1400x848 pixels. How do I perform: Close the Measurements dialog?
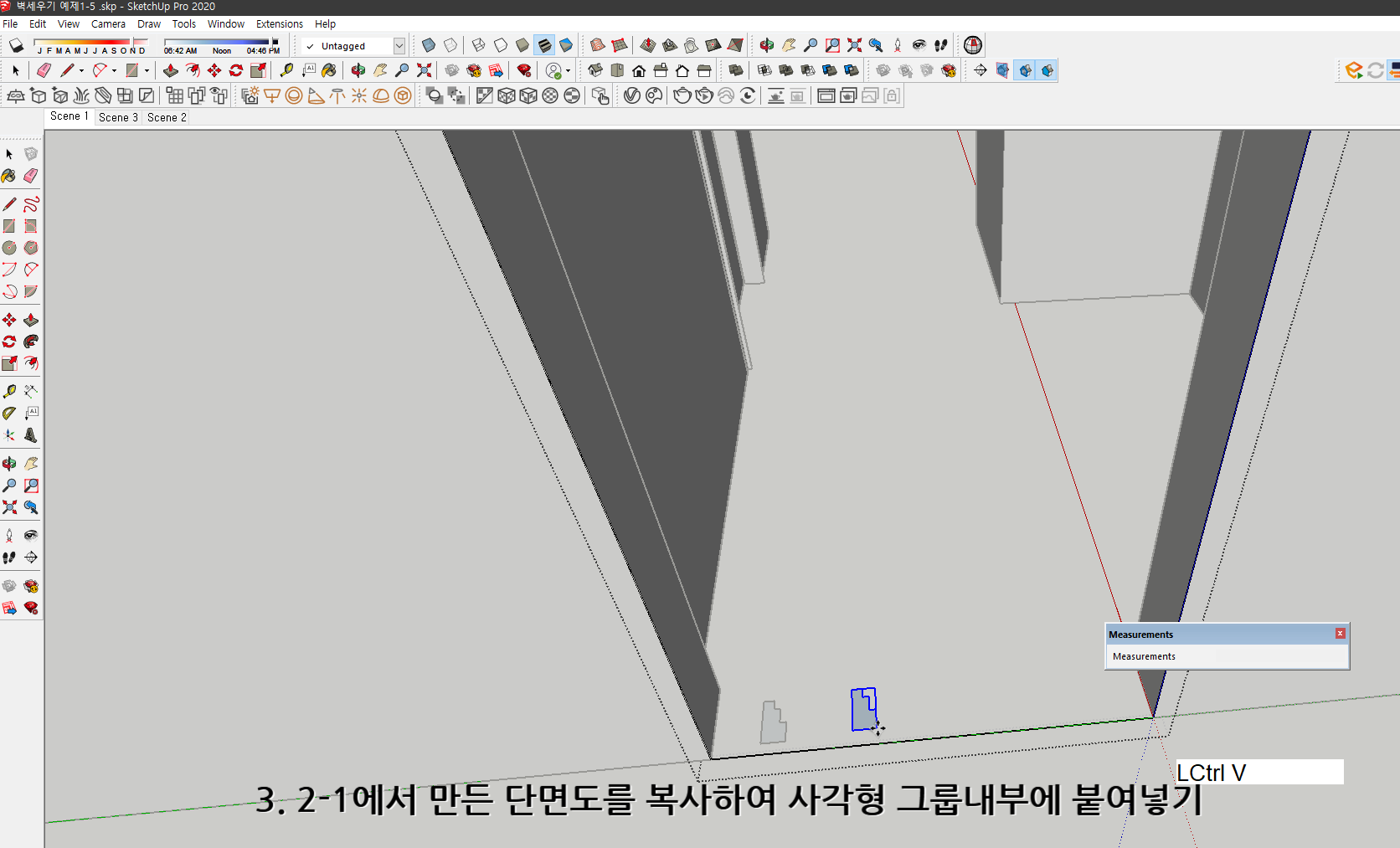[1341, 634]
